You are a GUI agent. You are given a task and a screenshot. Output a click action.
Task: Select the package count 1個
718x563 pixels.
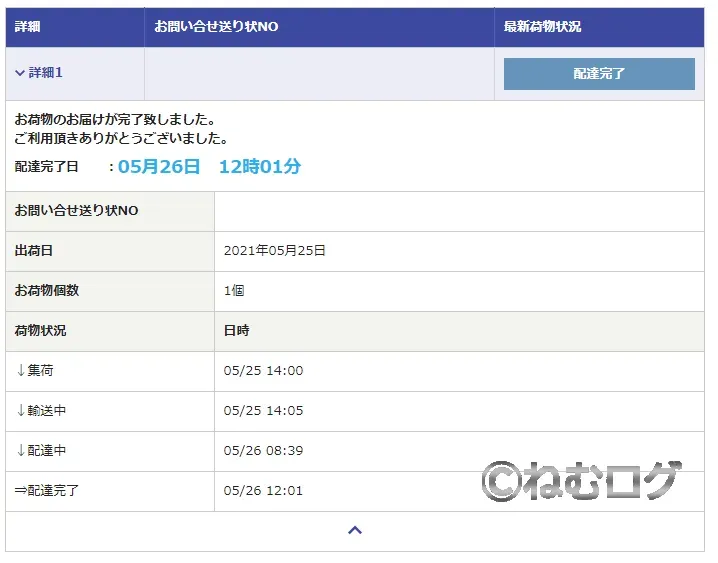click(x=234, y=291)
